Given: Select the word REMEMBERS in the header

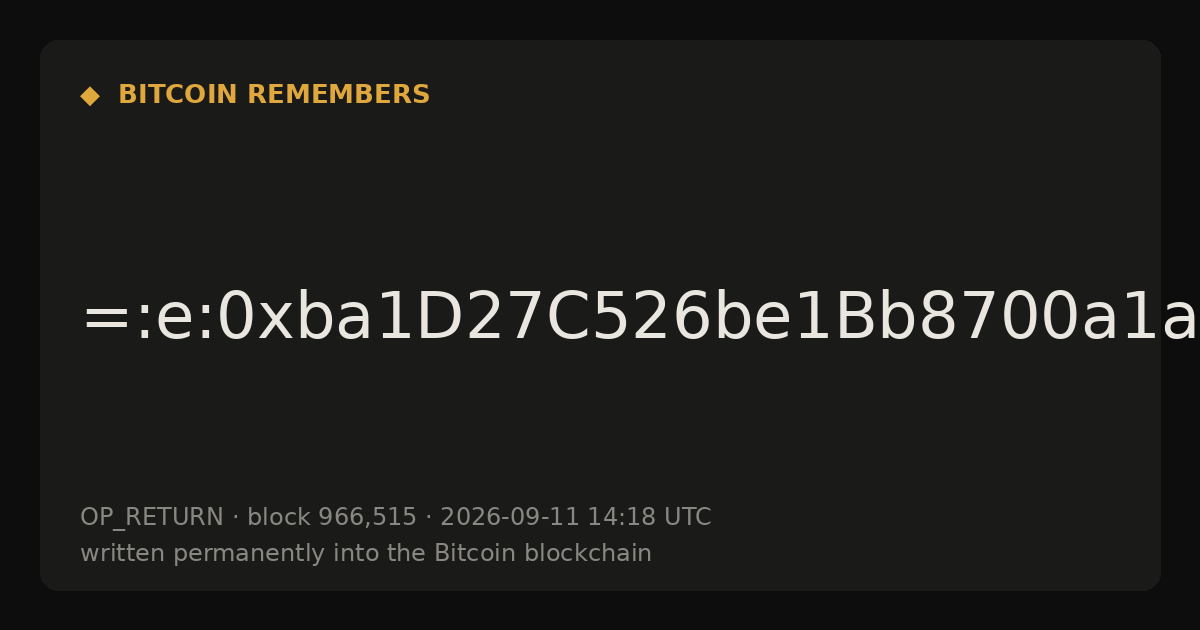Looking at the screenshot, I should coord(338,95).
